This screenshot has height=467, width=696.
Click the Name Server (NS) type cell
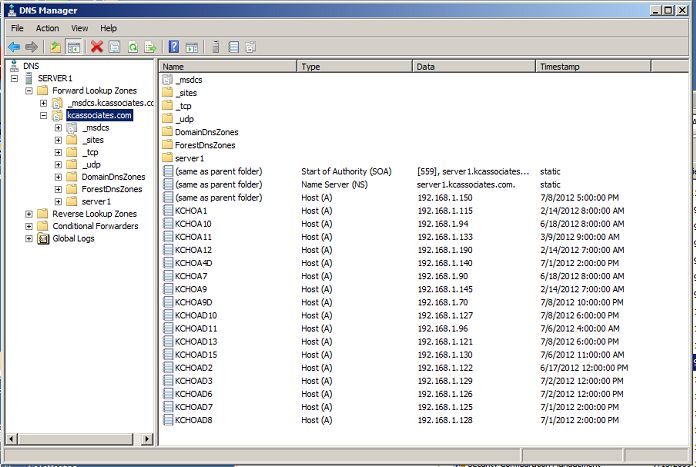click(334, 185)
